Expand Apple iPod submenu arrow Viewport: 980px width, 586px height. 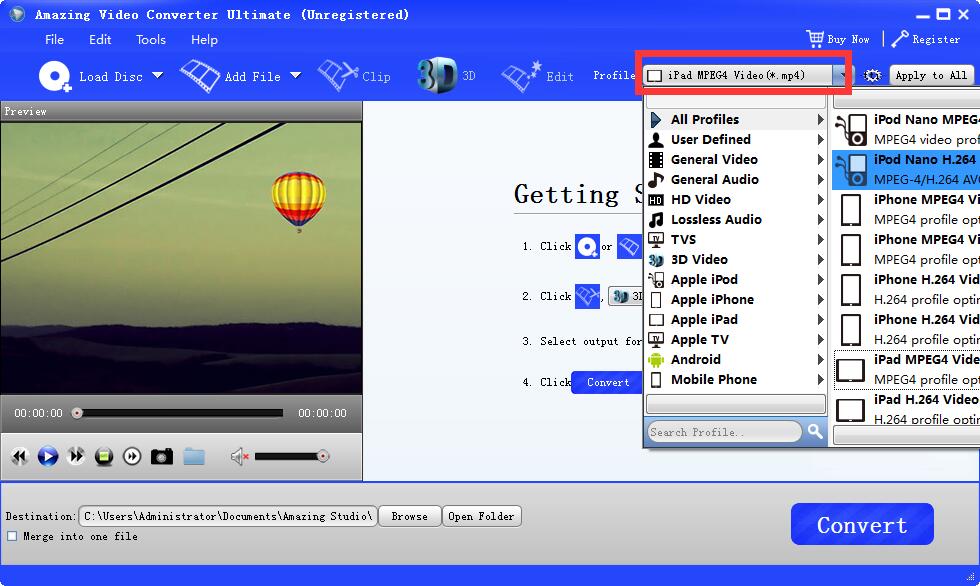820,279
